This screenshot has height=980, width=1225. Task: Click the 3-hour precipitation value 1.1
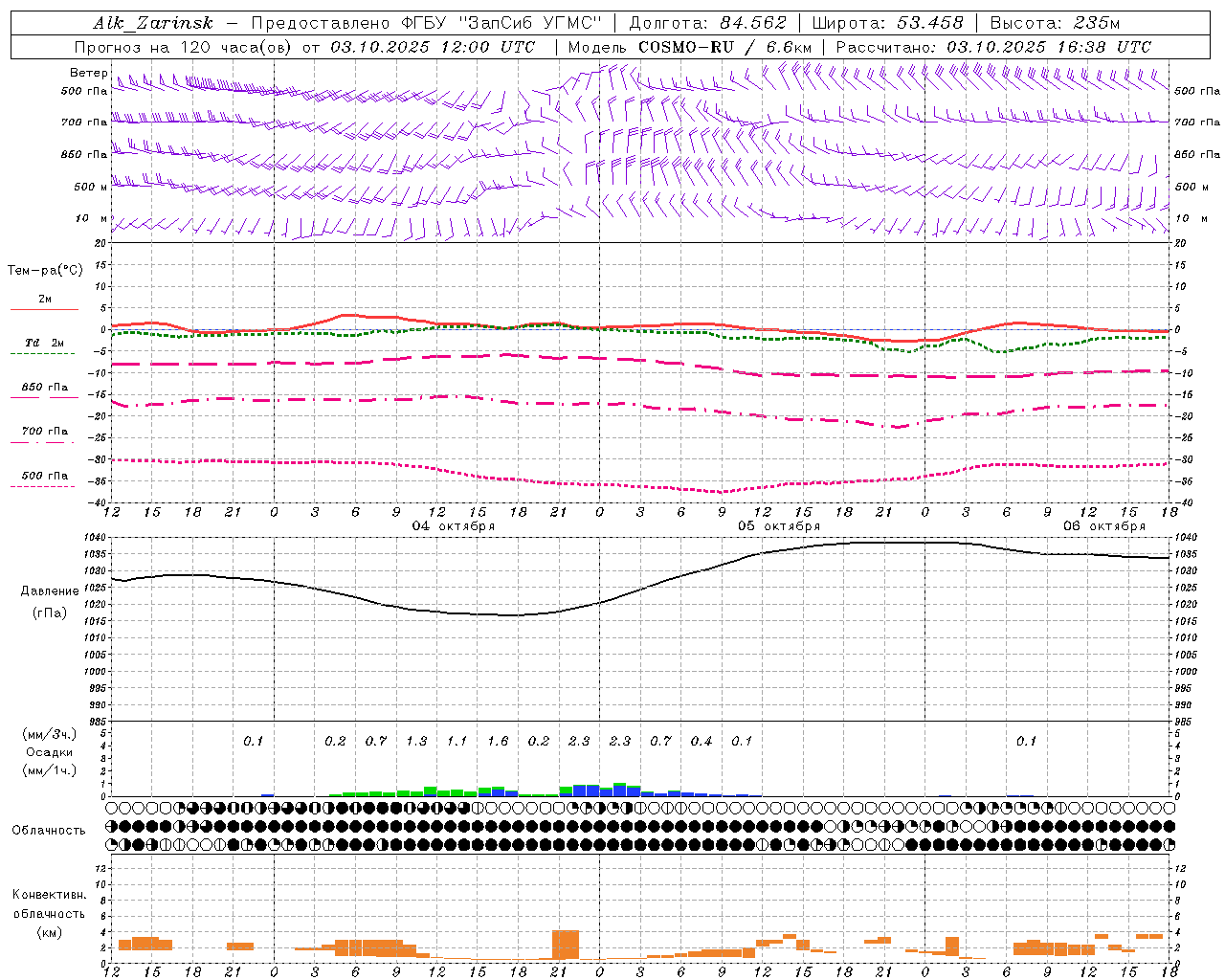[x=457, y=742]
